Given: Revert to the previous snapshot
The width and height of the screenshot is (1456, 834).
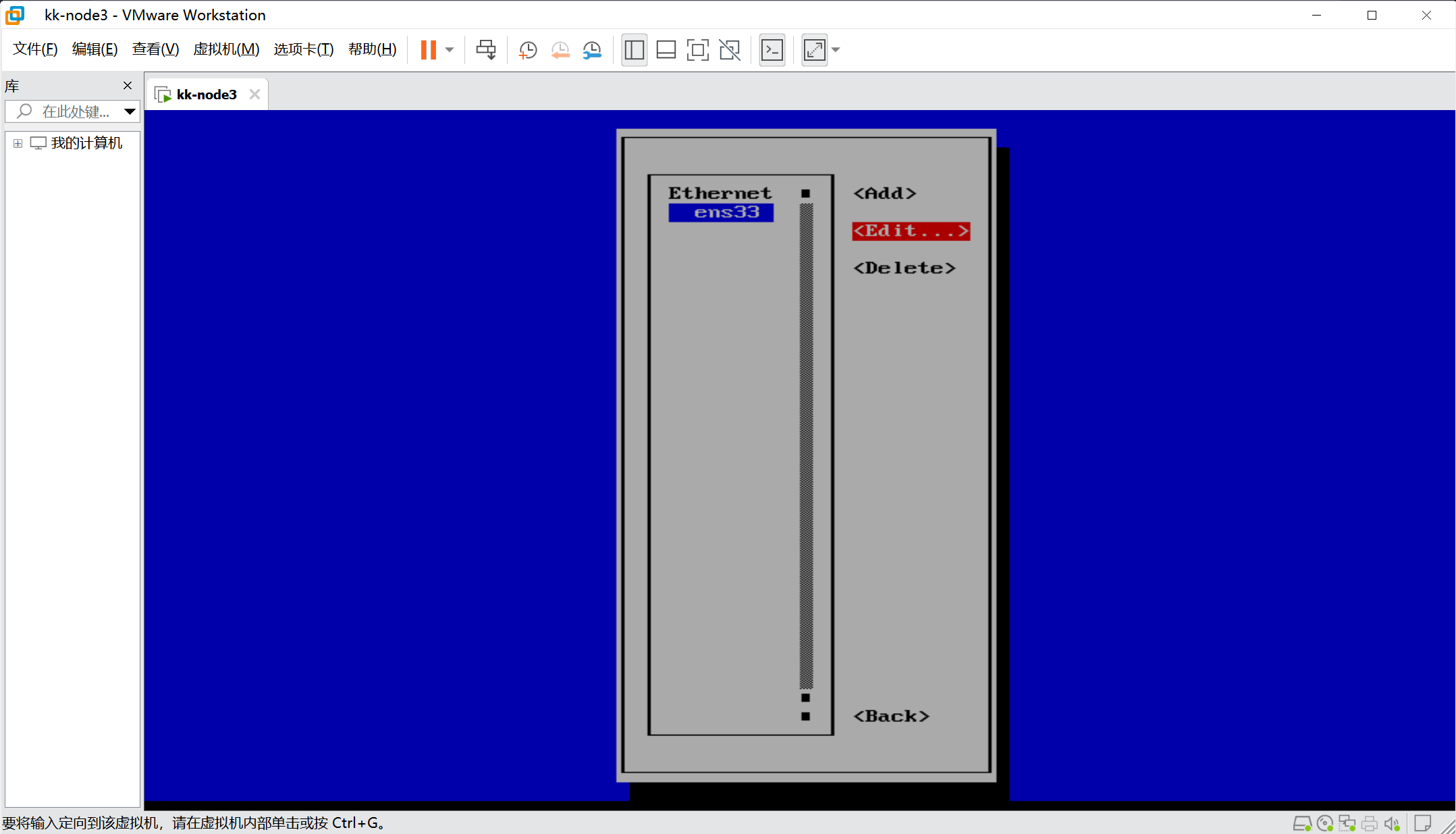Looking at the screenshot, I should 560,50.
